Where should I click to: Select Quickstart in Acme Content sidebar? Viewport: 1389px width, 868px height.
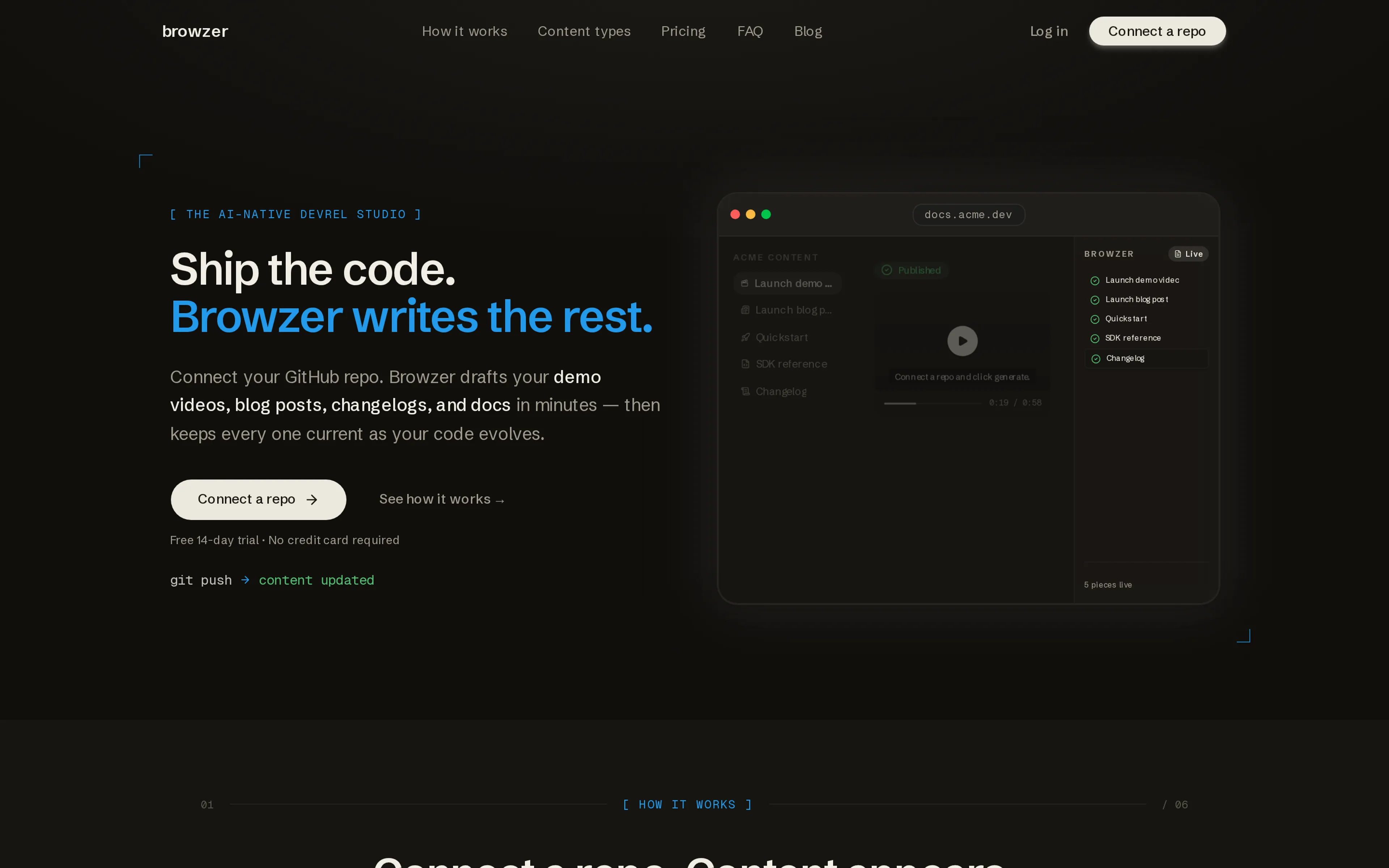[787, 337]
